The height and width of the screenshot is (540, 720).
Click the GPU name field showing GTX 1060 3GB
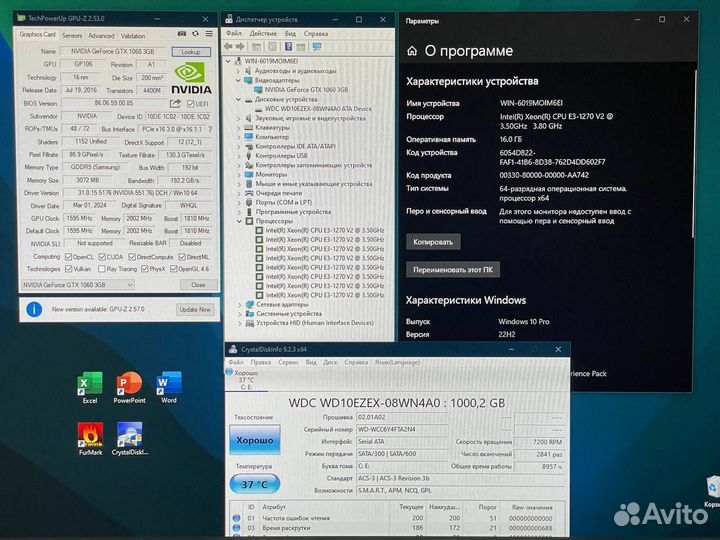click(113, 51)
